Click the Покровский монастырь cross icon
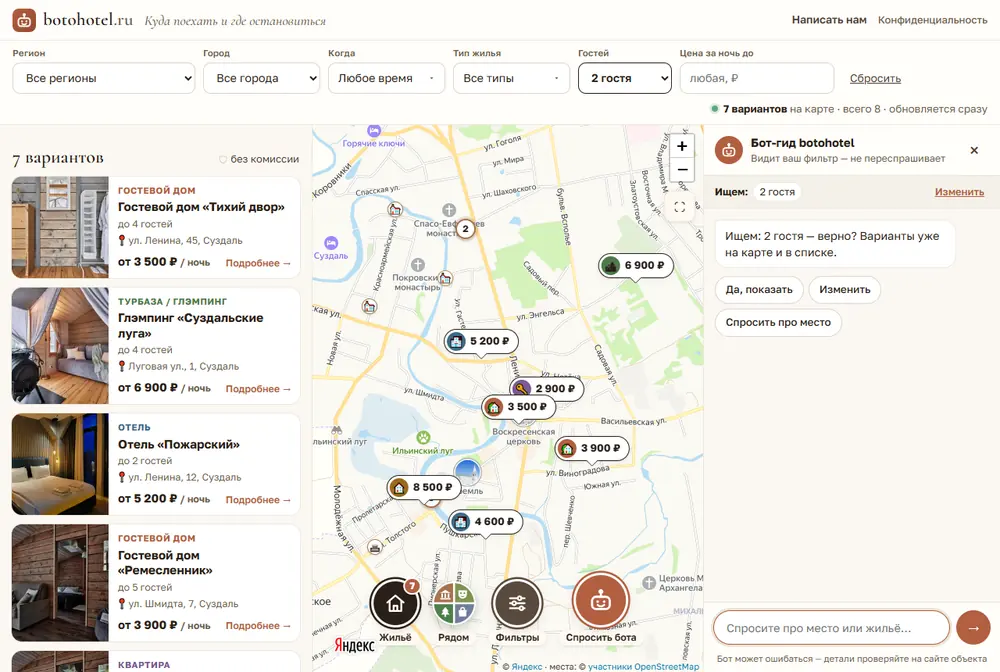 coord(418,265)
